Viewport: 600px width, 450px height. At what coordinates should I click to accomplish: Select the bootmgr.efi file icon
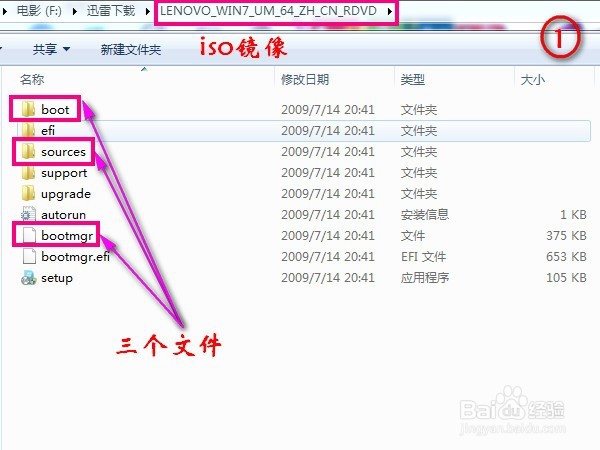(x=29, y=256)
